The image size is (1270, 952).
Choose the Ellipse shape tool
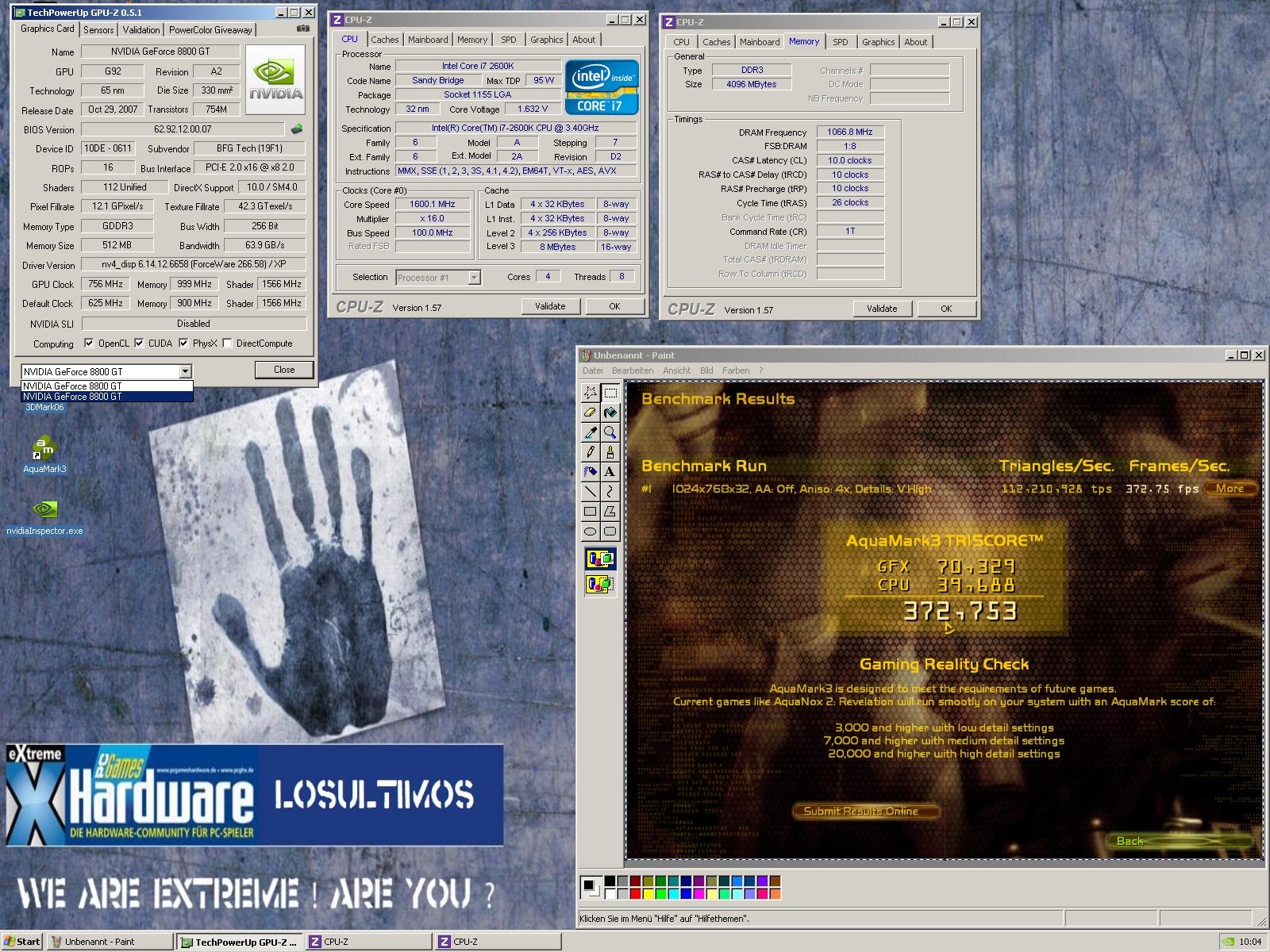coord(591,532)
